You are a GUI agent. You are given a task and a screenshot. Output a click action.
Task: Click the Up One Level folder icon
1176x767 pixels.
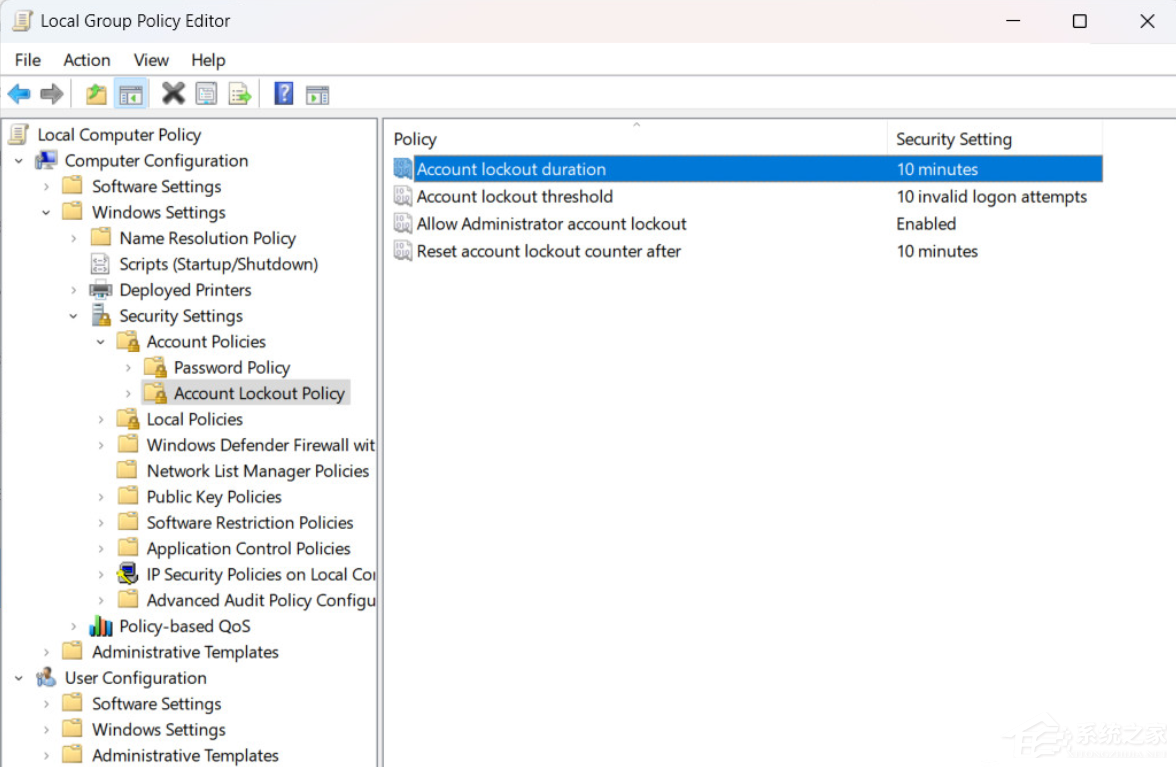[x=96, y=95]
